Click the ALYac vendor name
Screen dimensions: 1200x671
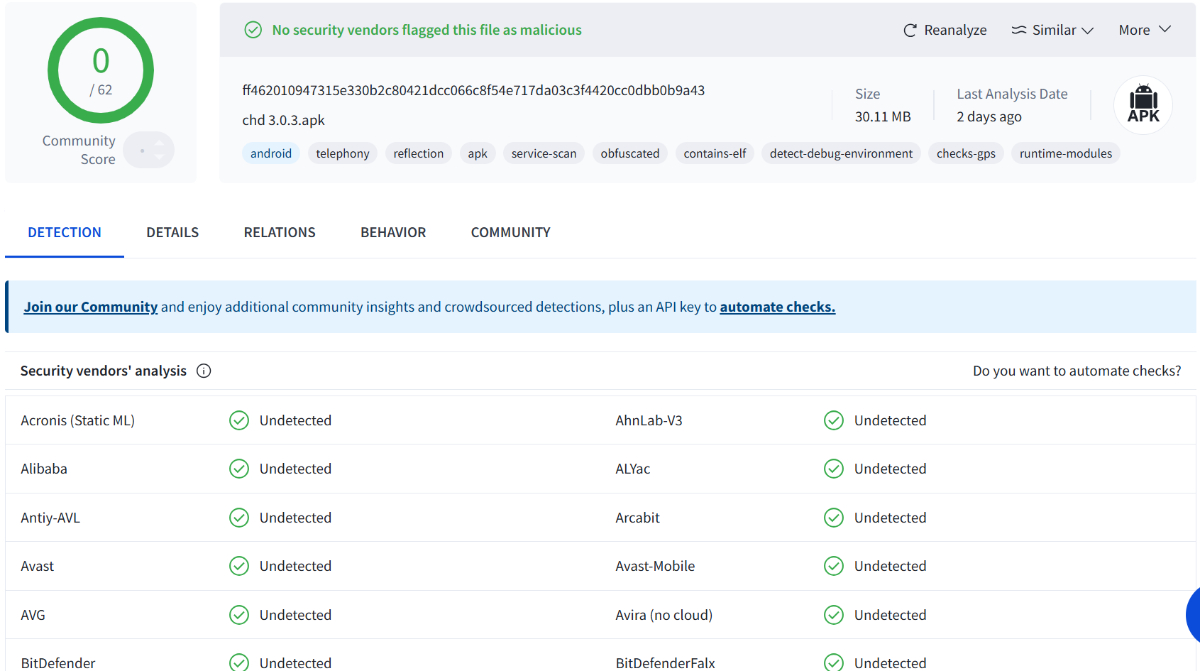[633, 469]
